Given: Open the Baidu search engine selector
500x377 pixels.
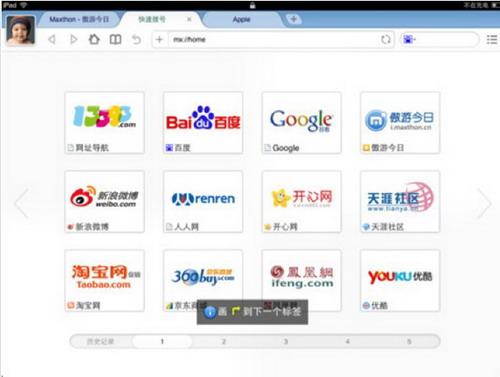Looking at the screenshot, I should point(409,39).
